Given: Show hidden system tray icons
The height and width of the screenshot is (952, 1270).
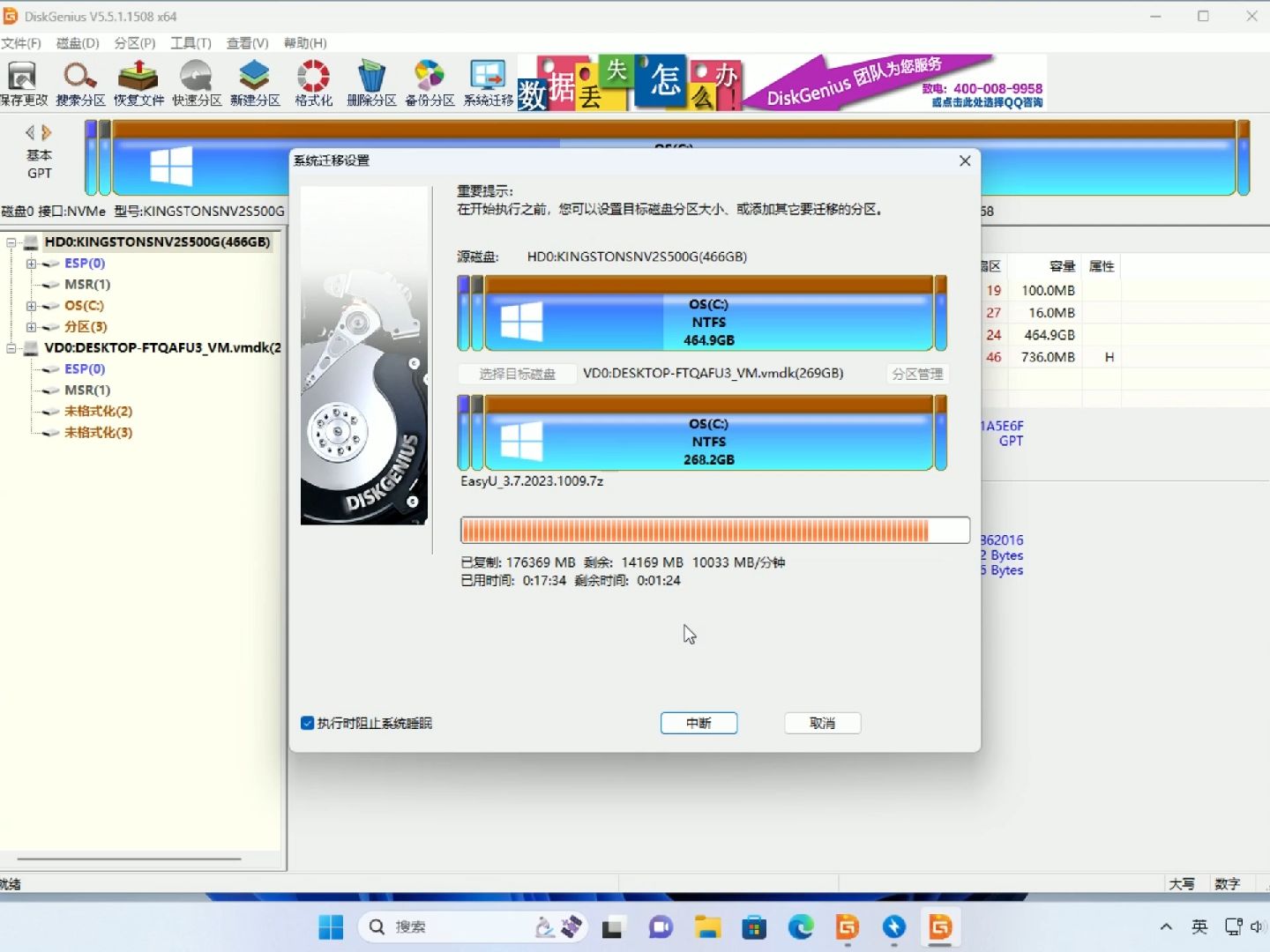Looking at the screenshot, I should [x=1166, y=926].
